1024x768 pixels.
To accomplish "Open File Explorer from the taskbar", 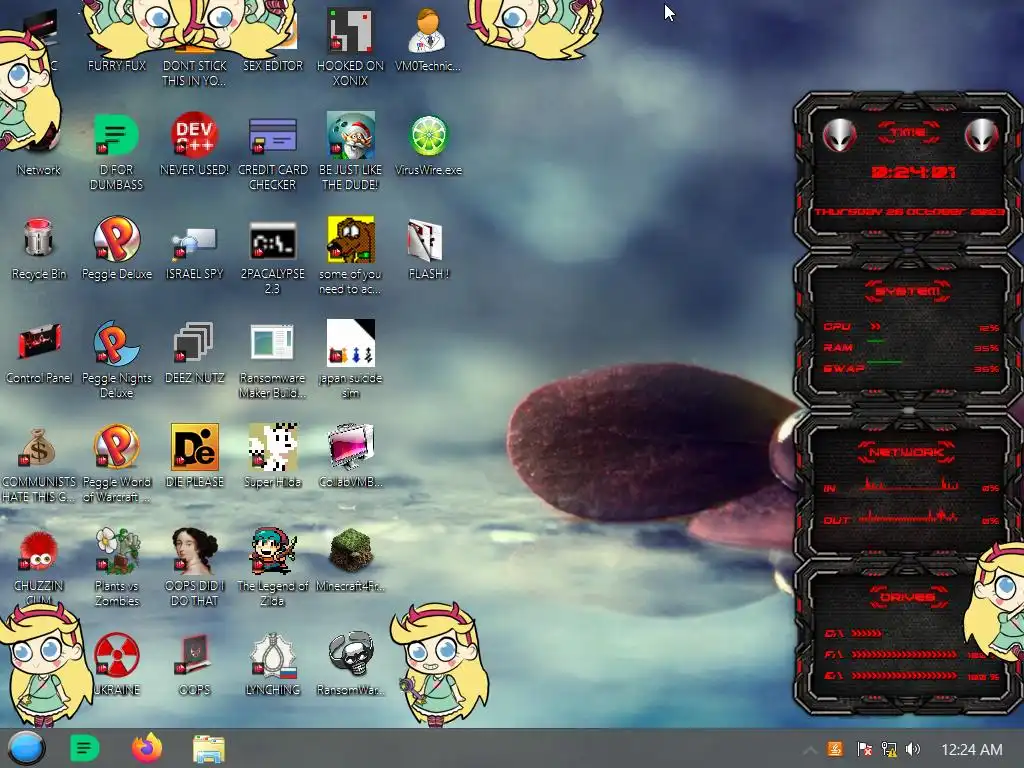I will [x=209, y=749].
